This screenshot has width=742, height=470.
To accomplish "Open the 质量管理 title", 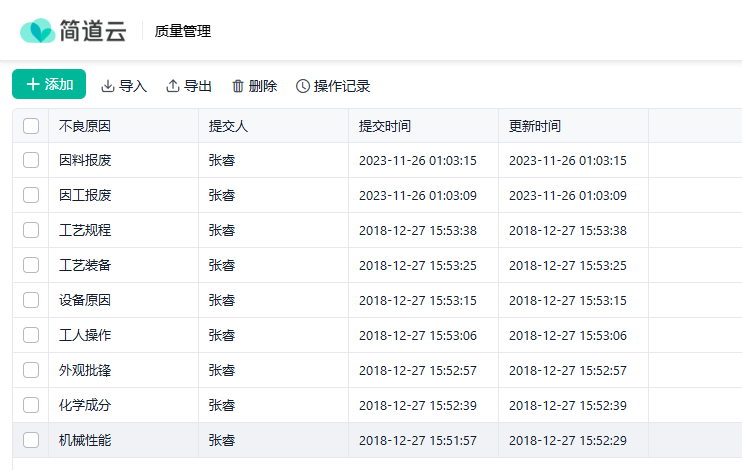I will tap(183, 31).
